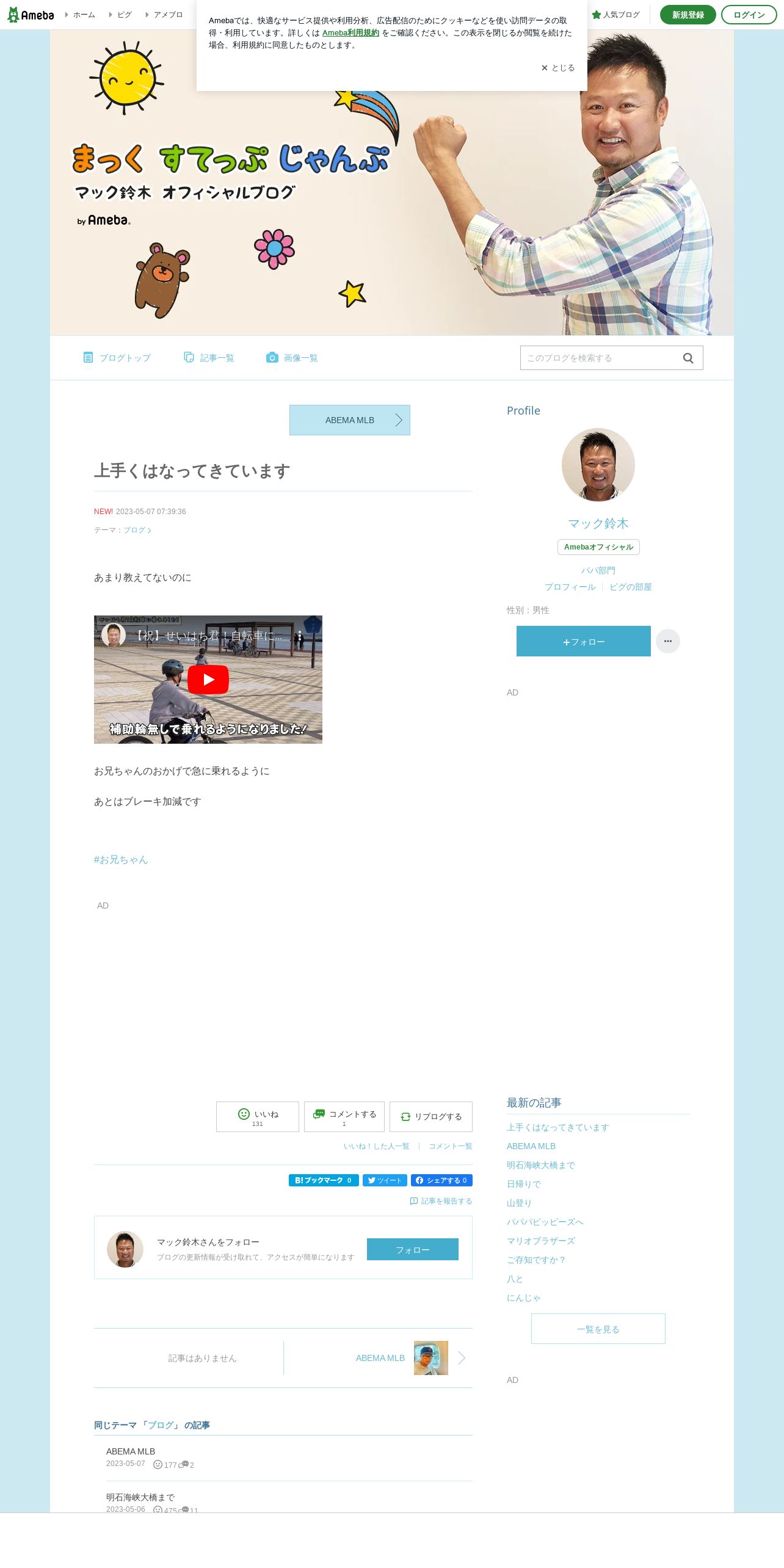Open the ピグの部屋 link
Image resolution: width=784 pixels, height=1568 pixels.
click(631, 587)
